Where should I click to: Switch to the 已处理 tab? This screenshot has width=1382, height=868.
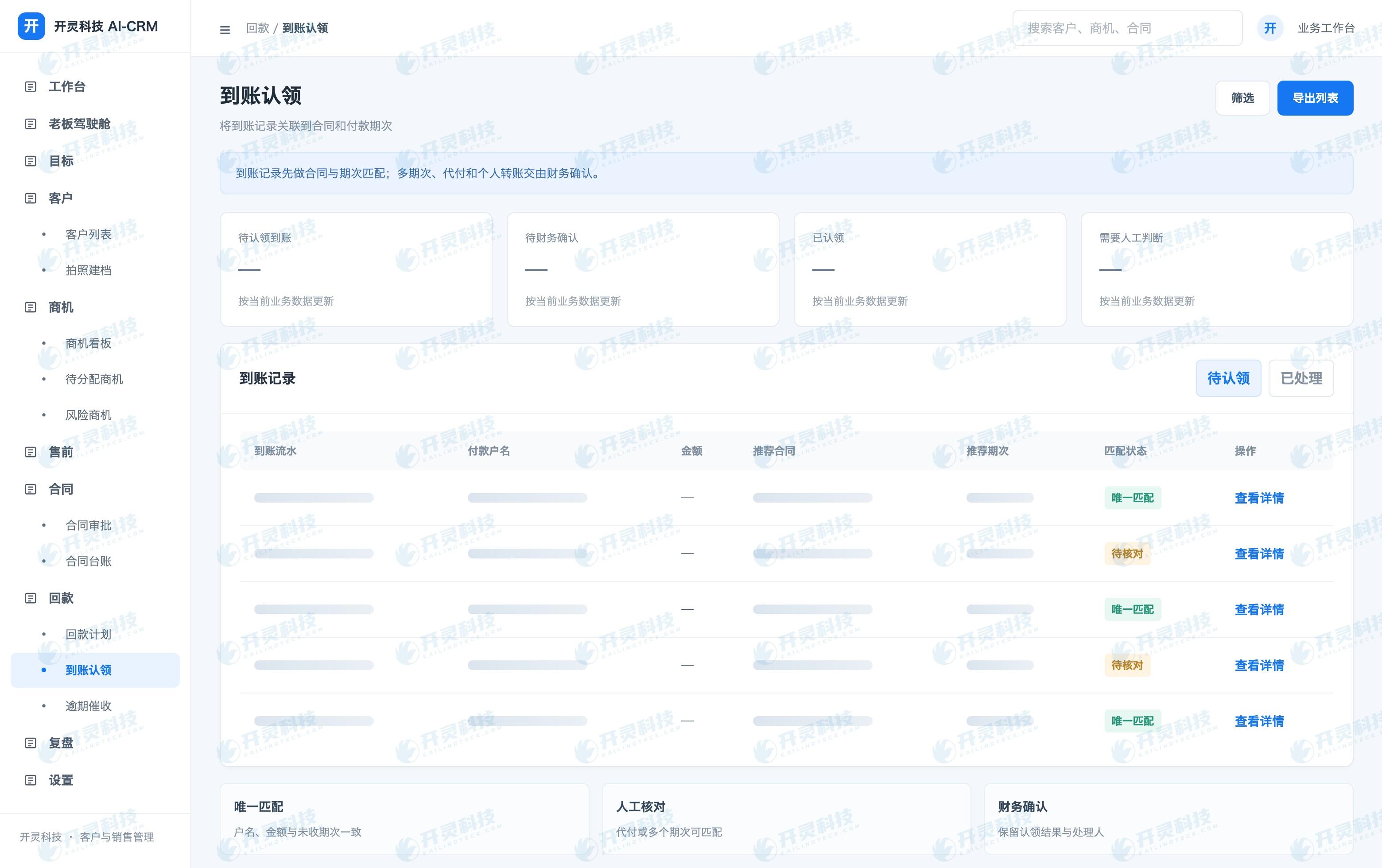pos(1301,378)
